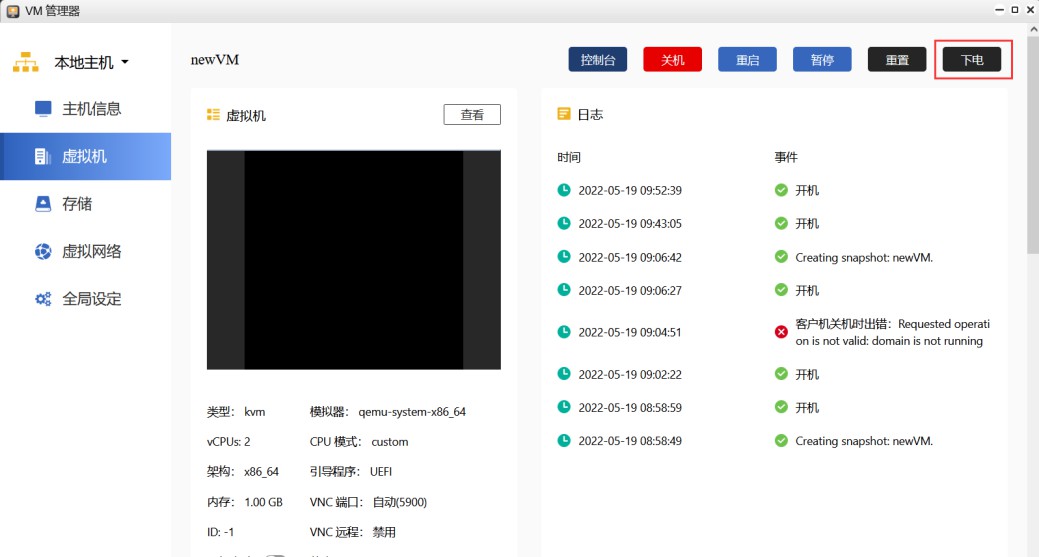1039x557 pixels.
Task: Click the clock icon for 09:52:39 entry
Action: (564, 190)
